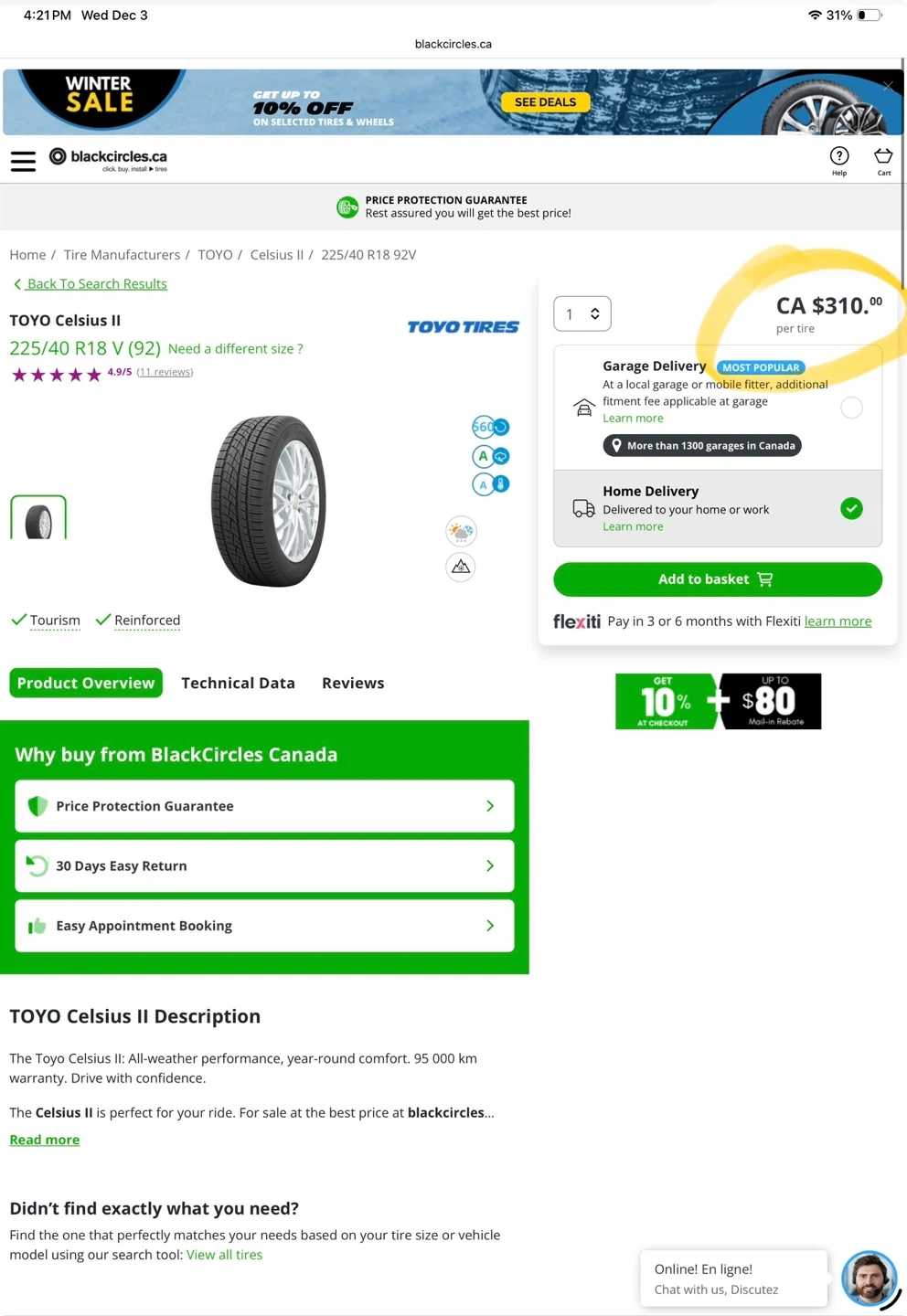Open the hamburger menu
The image size is (907, 1316).
point(23,162)
